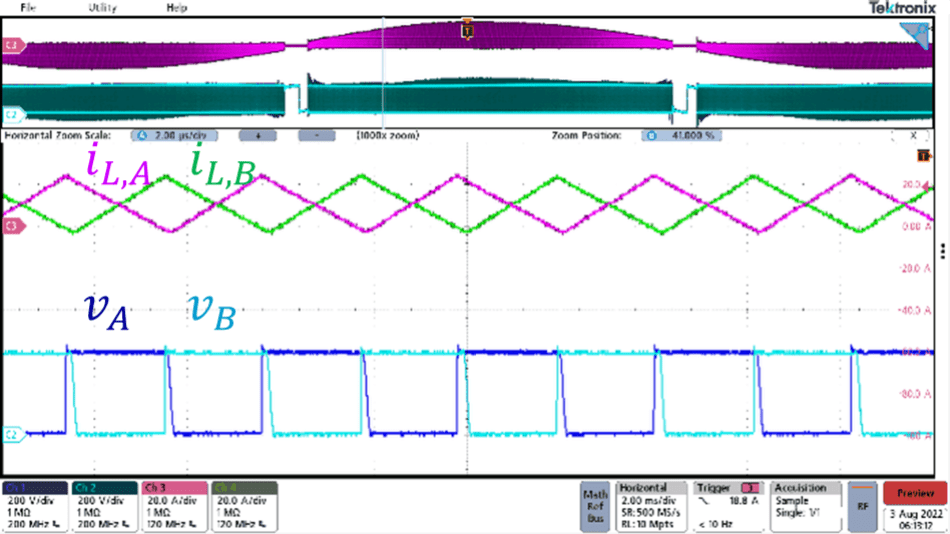The image size is (950, 534).
Task: Close the zoom control bar
Action: (912, 135)
